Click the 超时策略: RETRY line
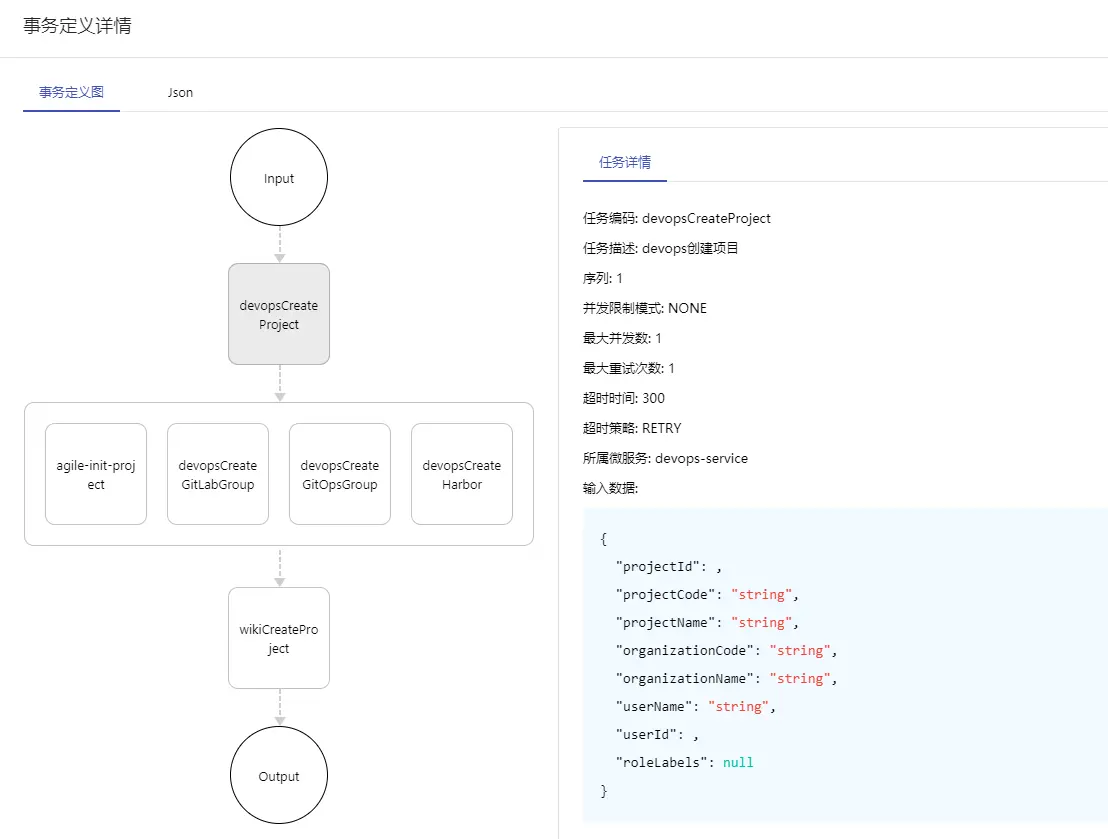The width and height of the screenshot is (1108, 839). pyautogui.click(x=632, y=428)
